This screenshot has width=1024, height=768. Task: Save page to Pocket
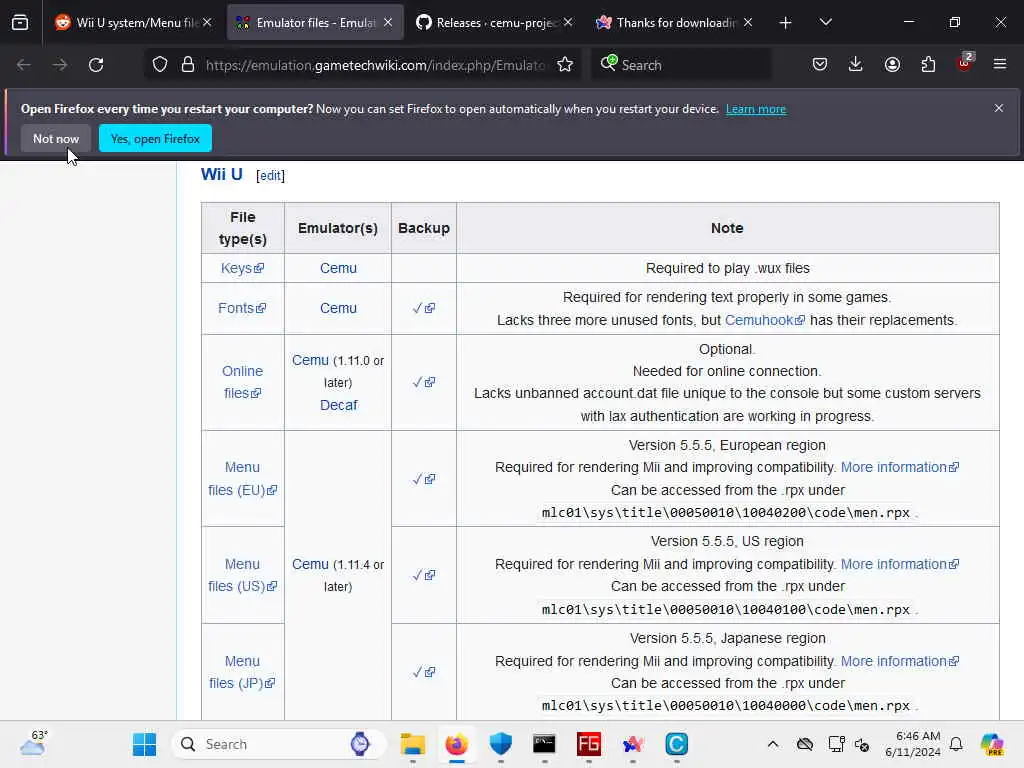pyautogui.click(x=820, y=64)
